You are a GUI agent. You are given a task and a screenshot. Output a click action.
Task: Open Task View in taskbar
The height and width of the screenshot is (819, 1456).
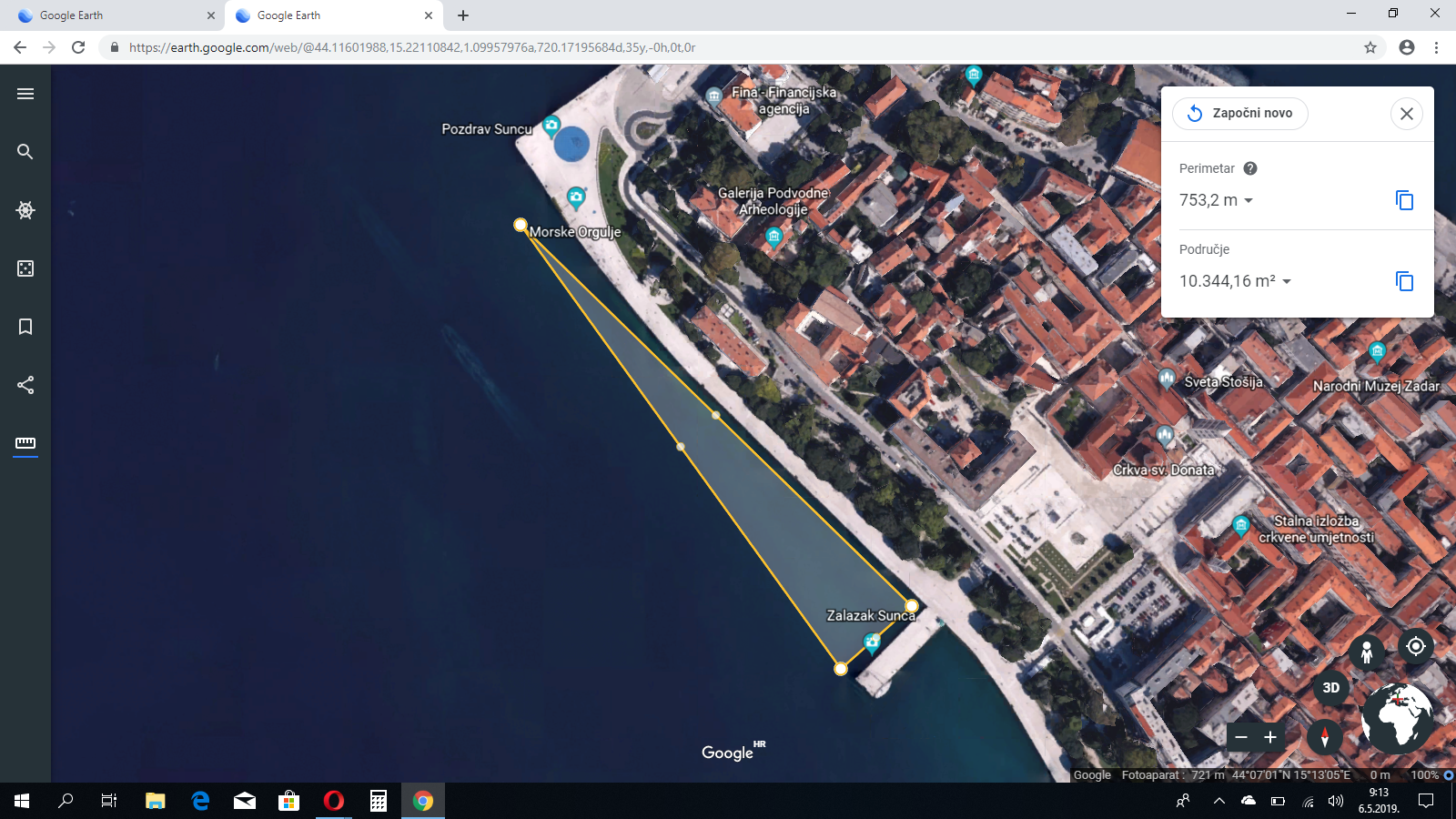tap(109, 801)
